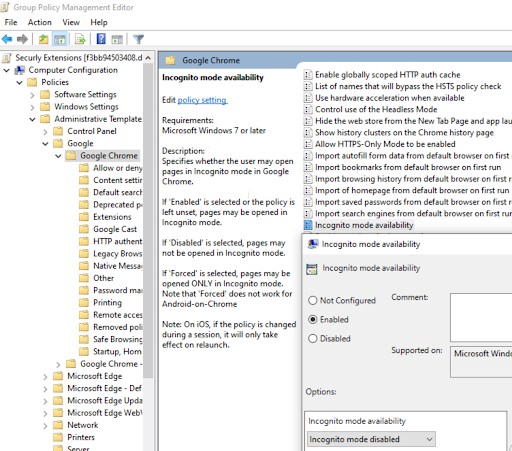Toggle the Show/Hide console tree icon

(x=60, y=39)
